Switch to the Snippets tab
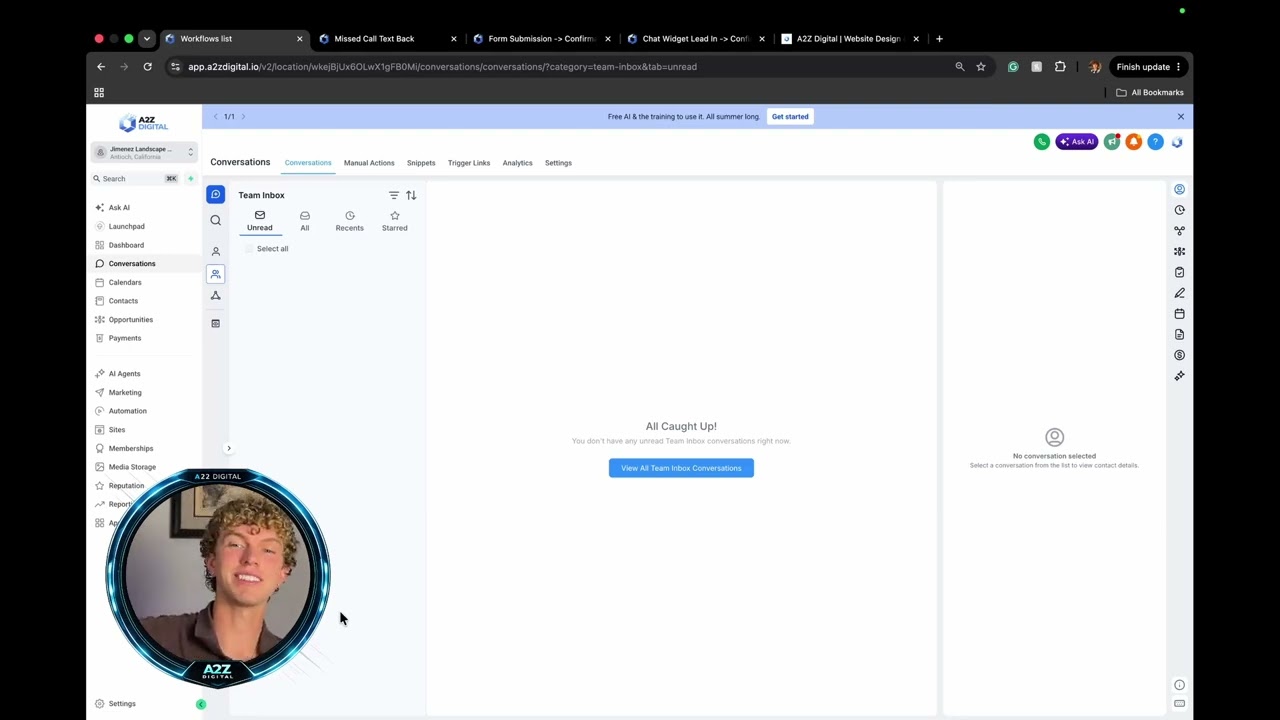Image resolution: width=1280 pixels, height=720 pixels. coord(421,163)
